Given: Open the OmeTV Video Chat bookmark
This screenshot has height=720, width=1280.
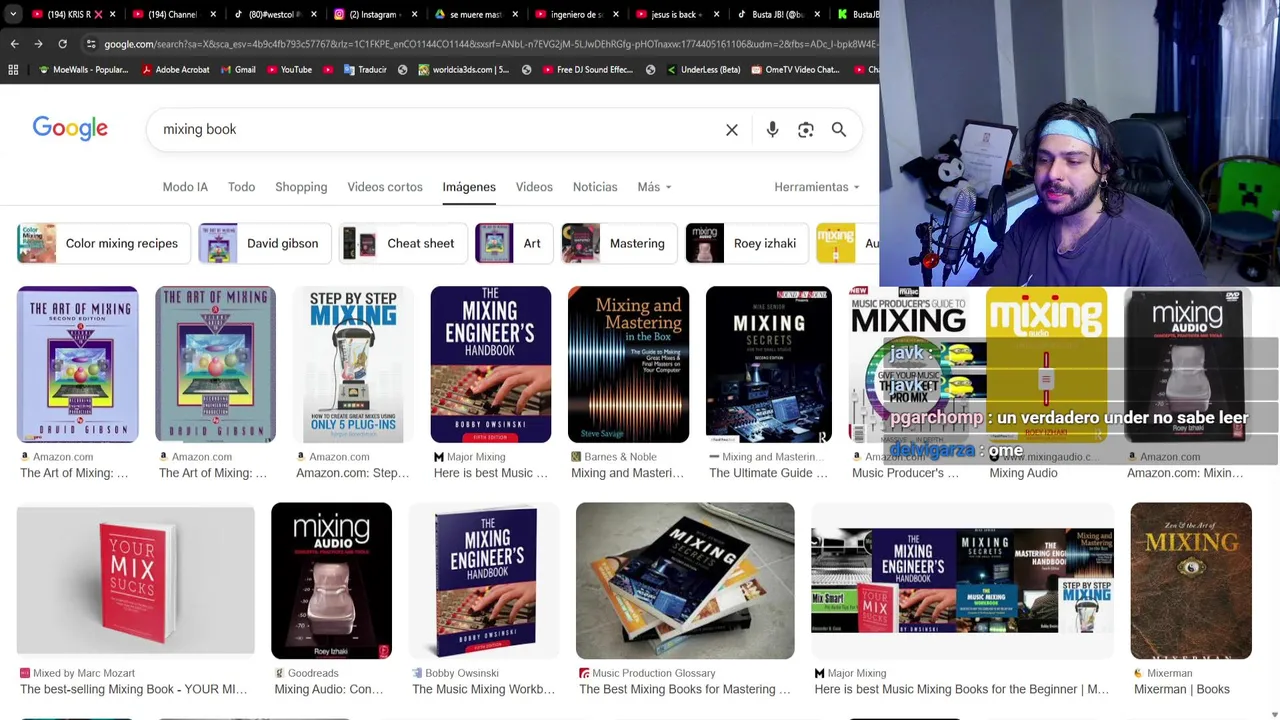Looking at the screenshot, I should pyautogui.click(x=795, y=70).
